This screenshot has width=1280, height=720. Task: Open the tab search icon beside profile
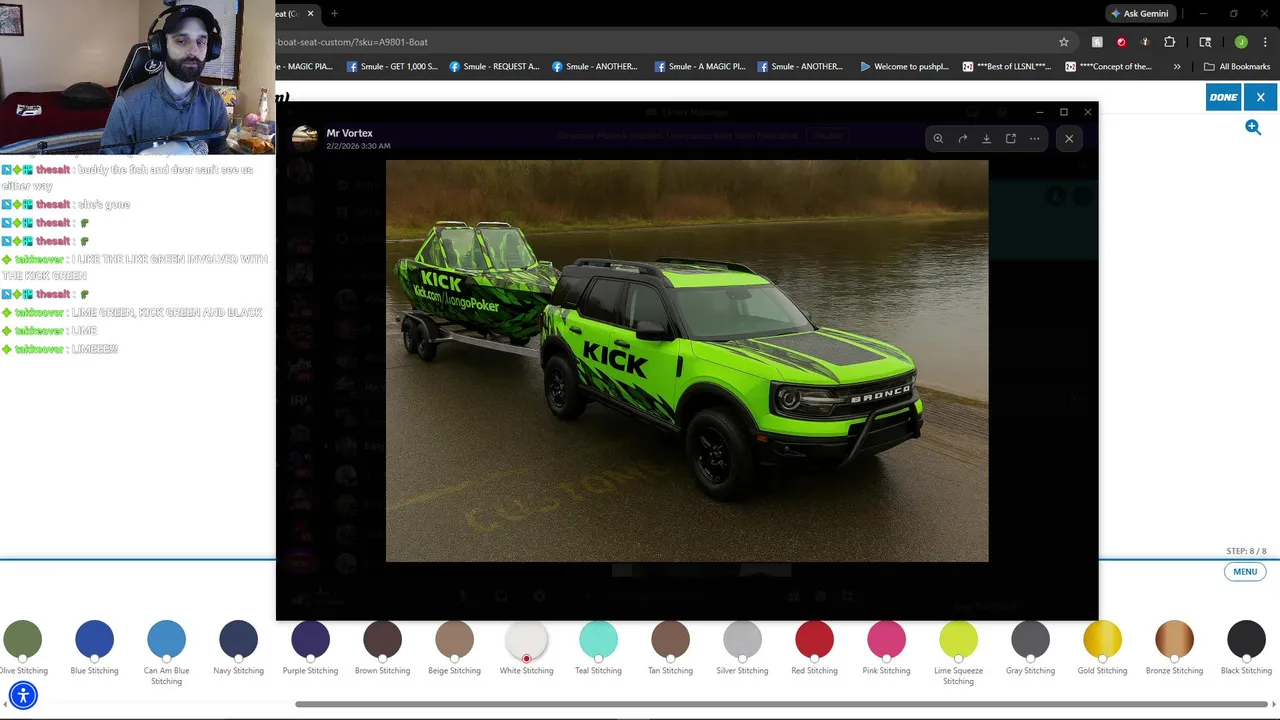coord(1205,42)
